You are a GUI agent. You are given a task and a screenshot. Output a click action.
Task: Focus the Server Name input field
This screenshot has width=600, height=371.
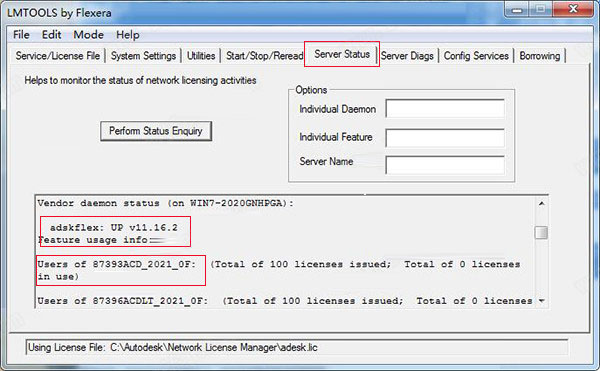[x=445, y=165]
